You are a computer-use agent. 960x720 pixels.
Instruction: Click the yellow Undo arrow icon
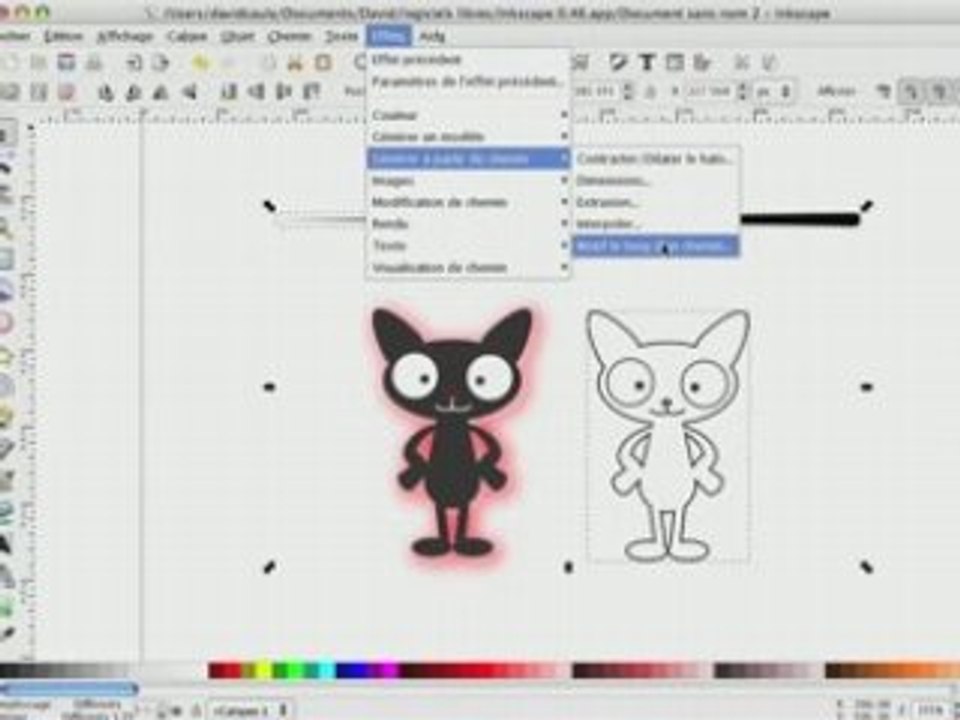pos(200,62)
